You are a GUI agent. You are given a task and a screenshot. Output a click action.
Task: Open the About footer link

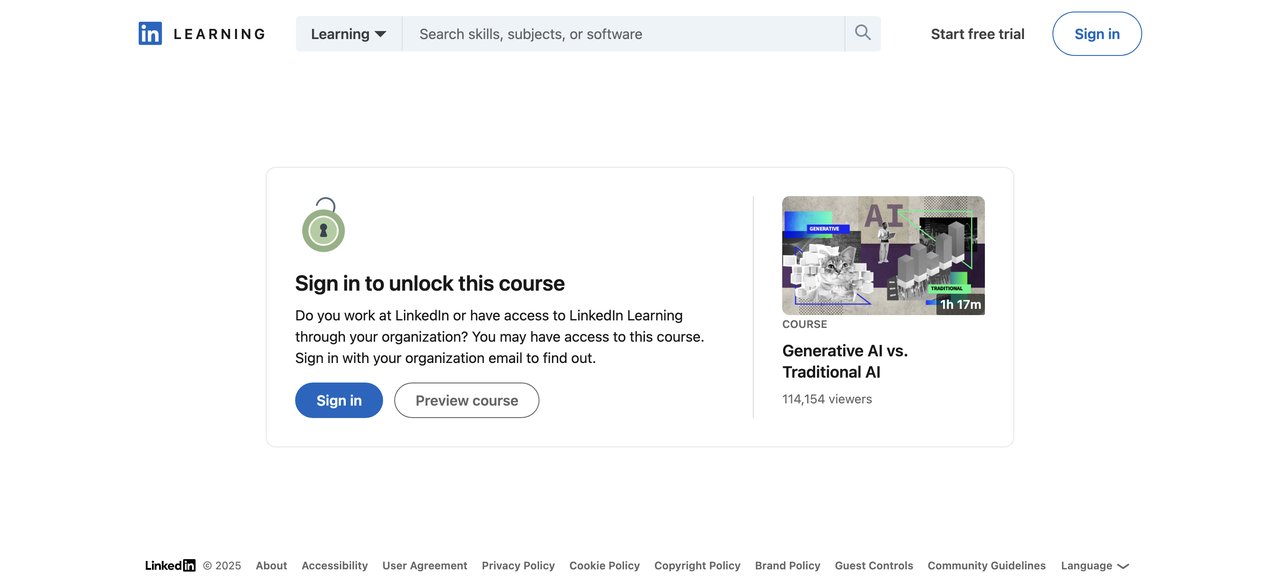coord(271,566)
